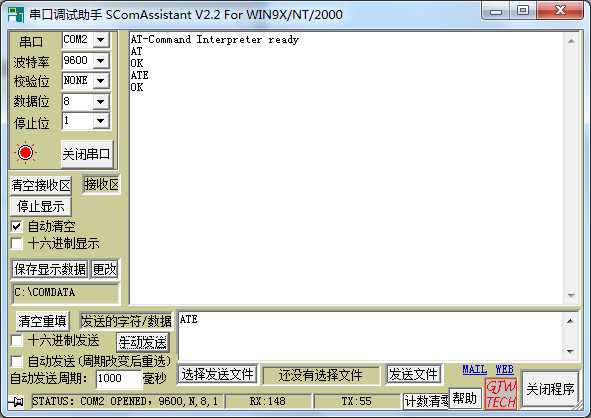Open the 数据位 8 dropdown
Screen dimensions: 591x418
pos(101,101)
